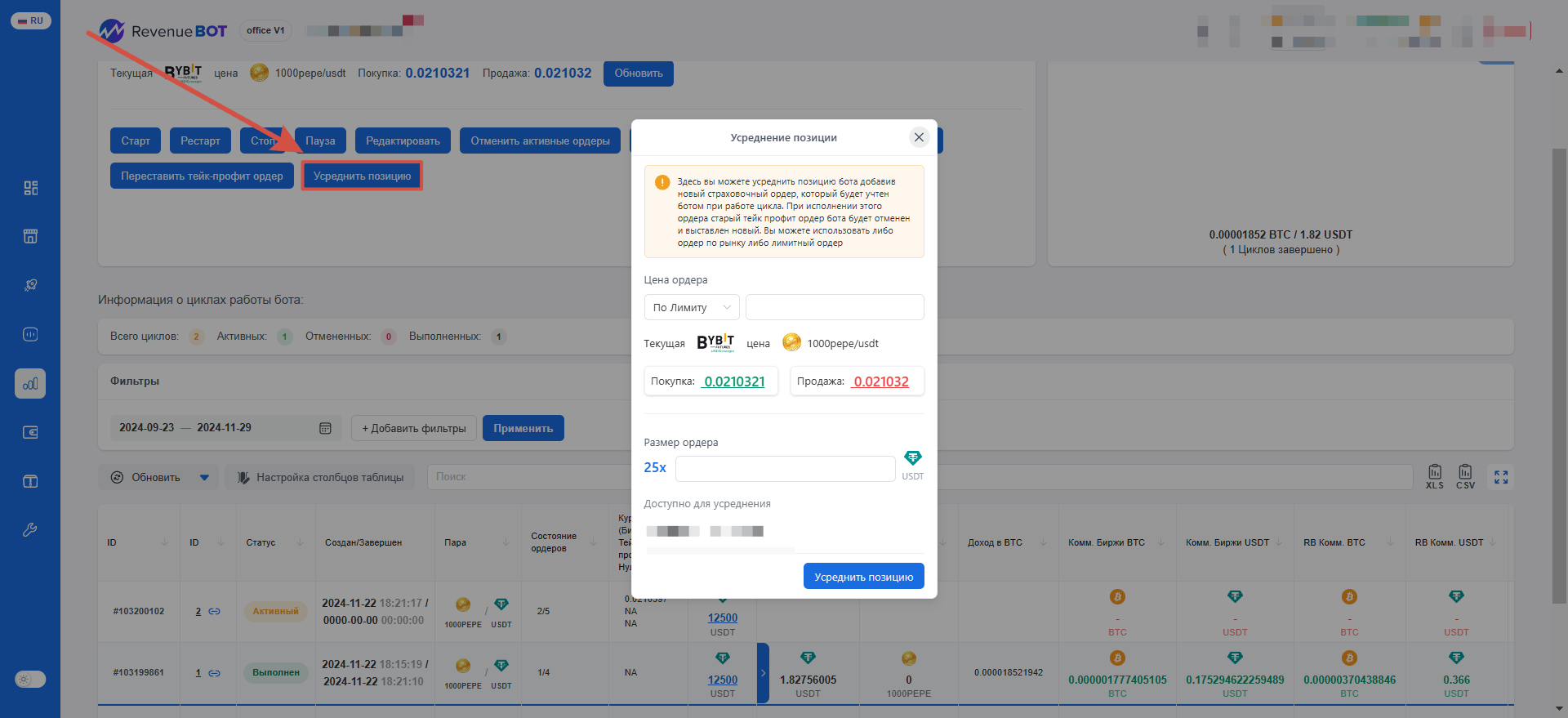Click the Старт button
The width and height of the screenshot is (1568, 718).
coord(136,140)
